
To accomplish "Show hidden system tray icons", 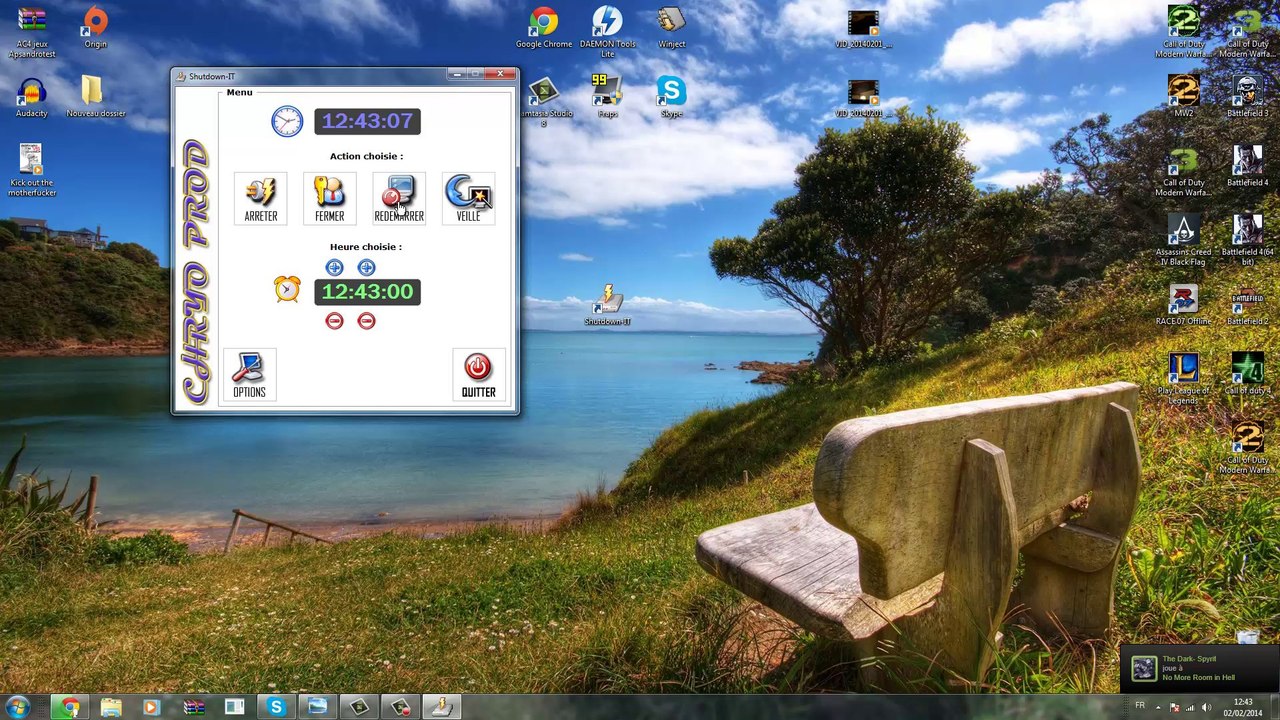I will point(1160,707).
